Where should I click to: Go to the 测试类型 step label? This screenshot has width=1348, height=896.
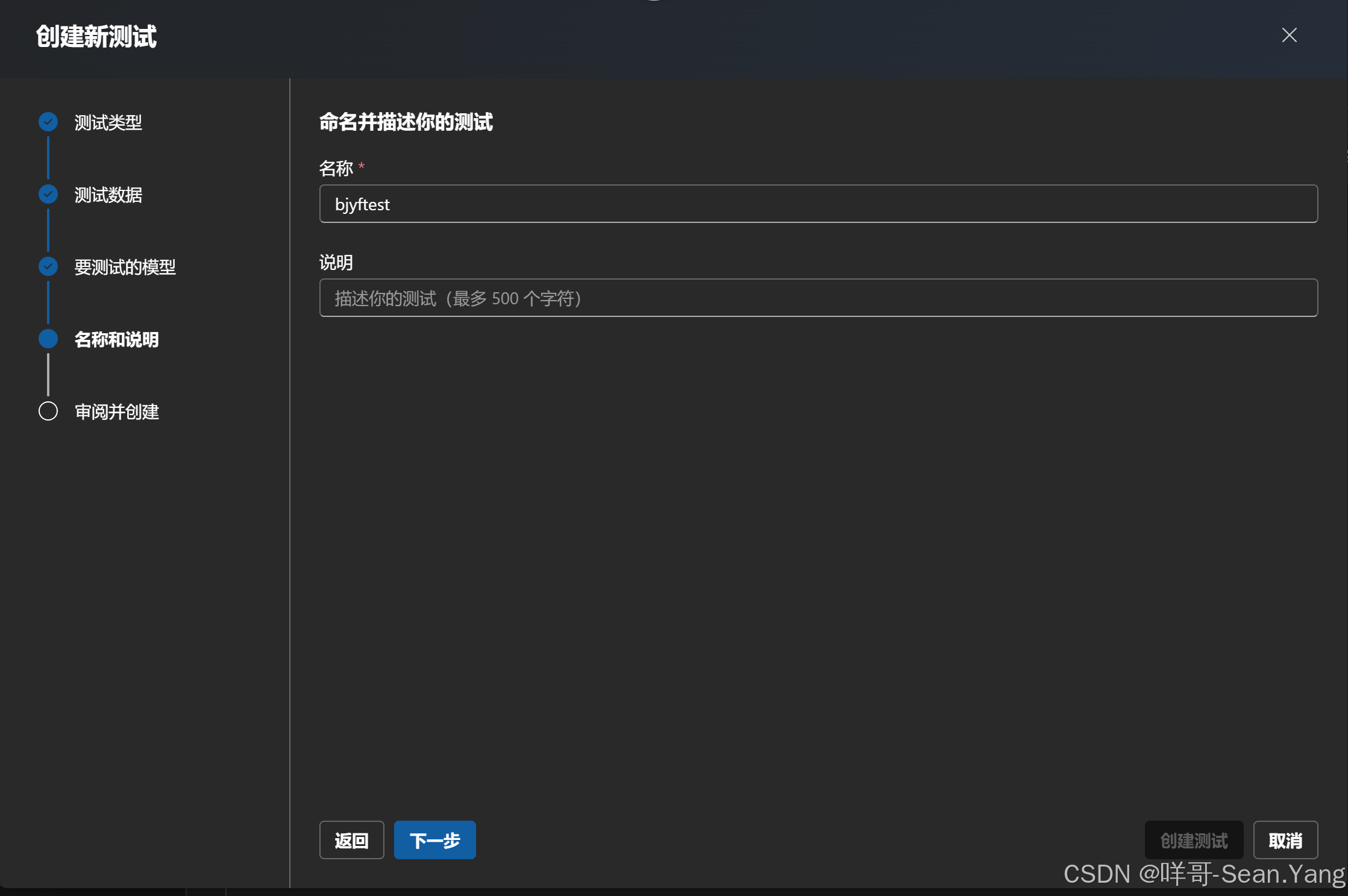coord(108,123)
